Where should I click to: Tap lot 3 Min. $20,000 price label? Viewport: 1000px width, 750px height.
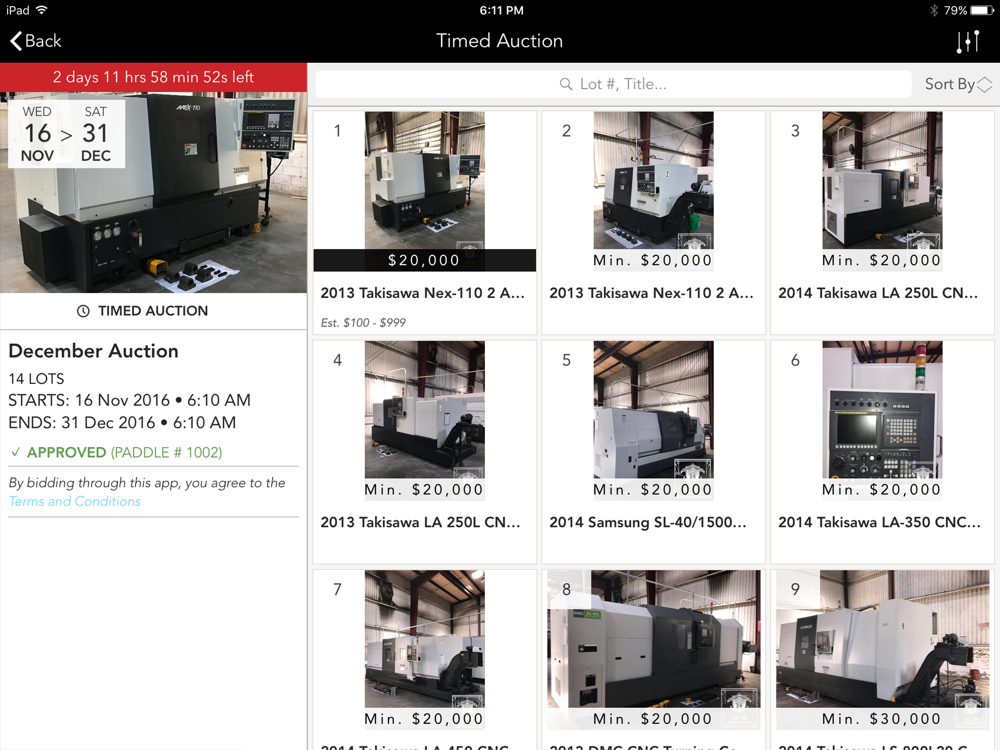coord(882,260)
